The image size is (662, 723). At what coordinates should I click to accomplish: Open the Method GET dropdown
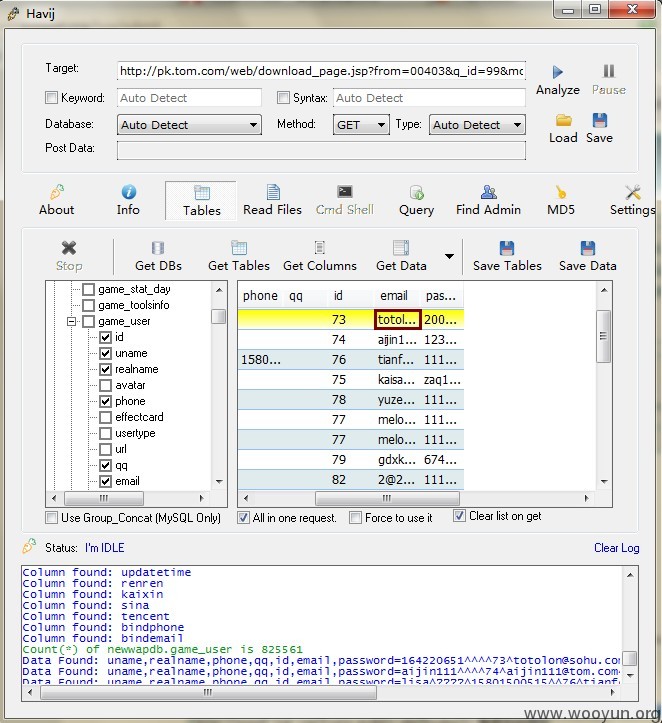(x=361, y=125)
